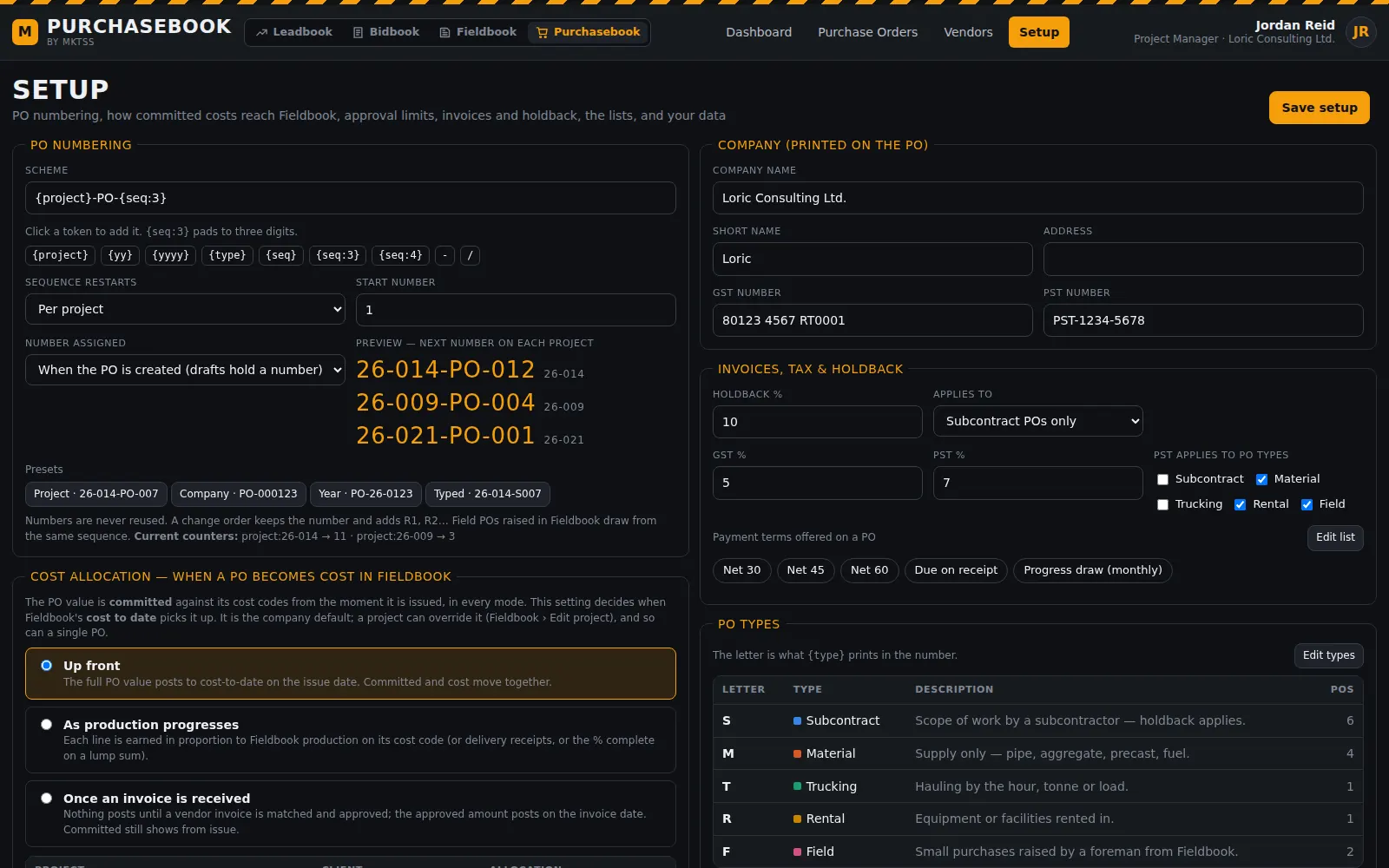Open the Purchase Orders page
Viewport: 1389px width, 868px height.
tap(867, 32)
